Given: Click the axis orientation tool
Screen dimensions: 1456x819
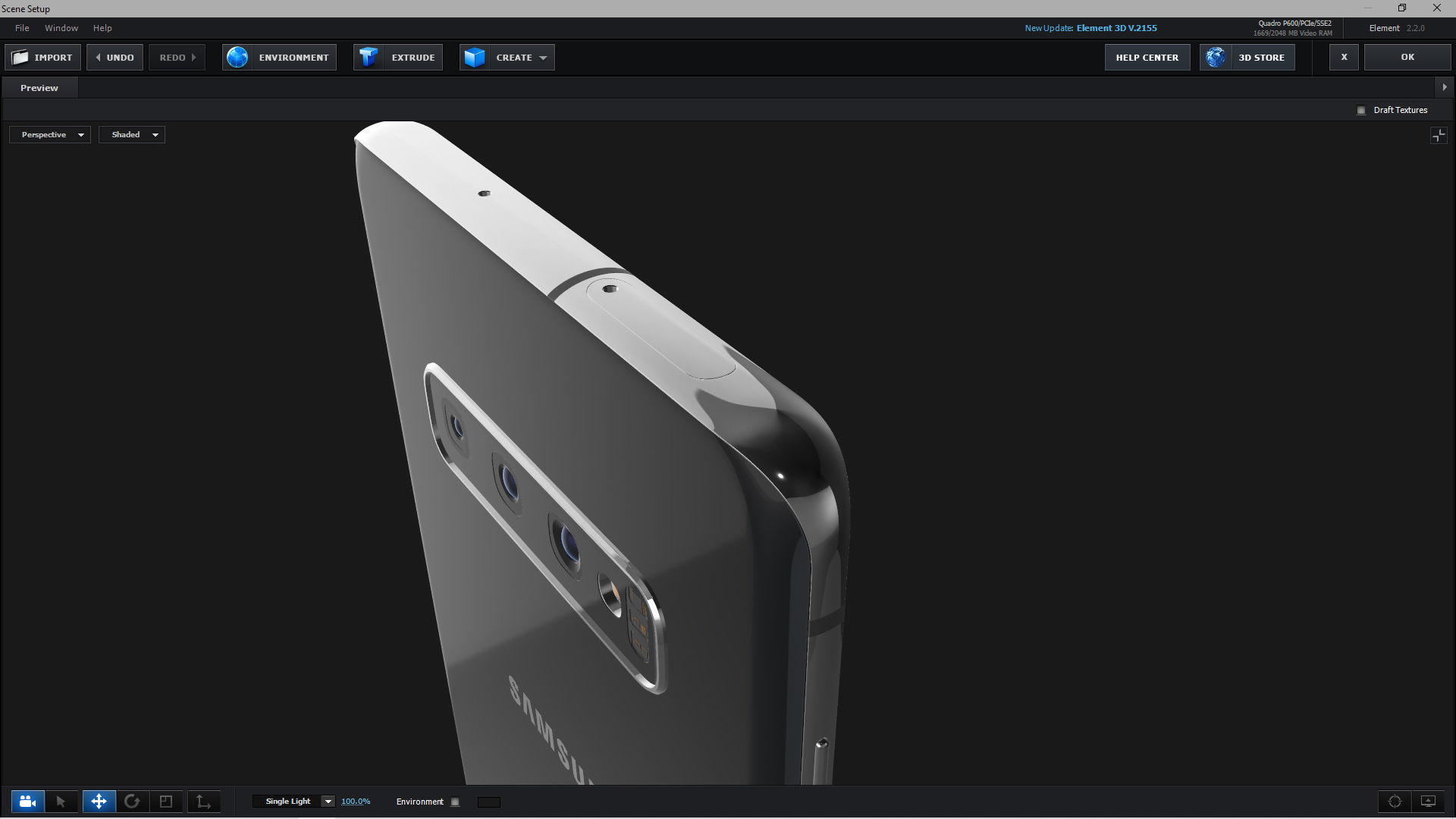Looking at the screenshot, I should tap(203, 802).
